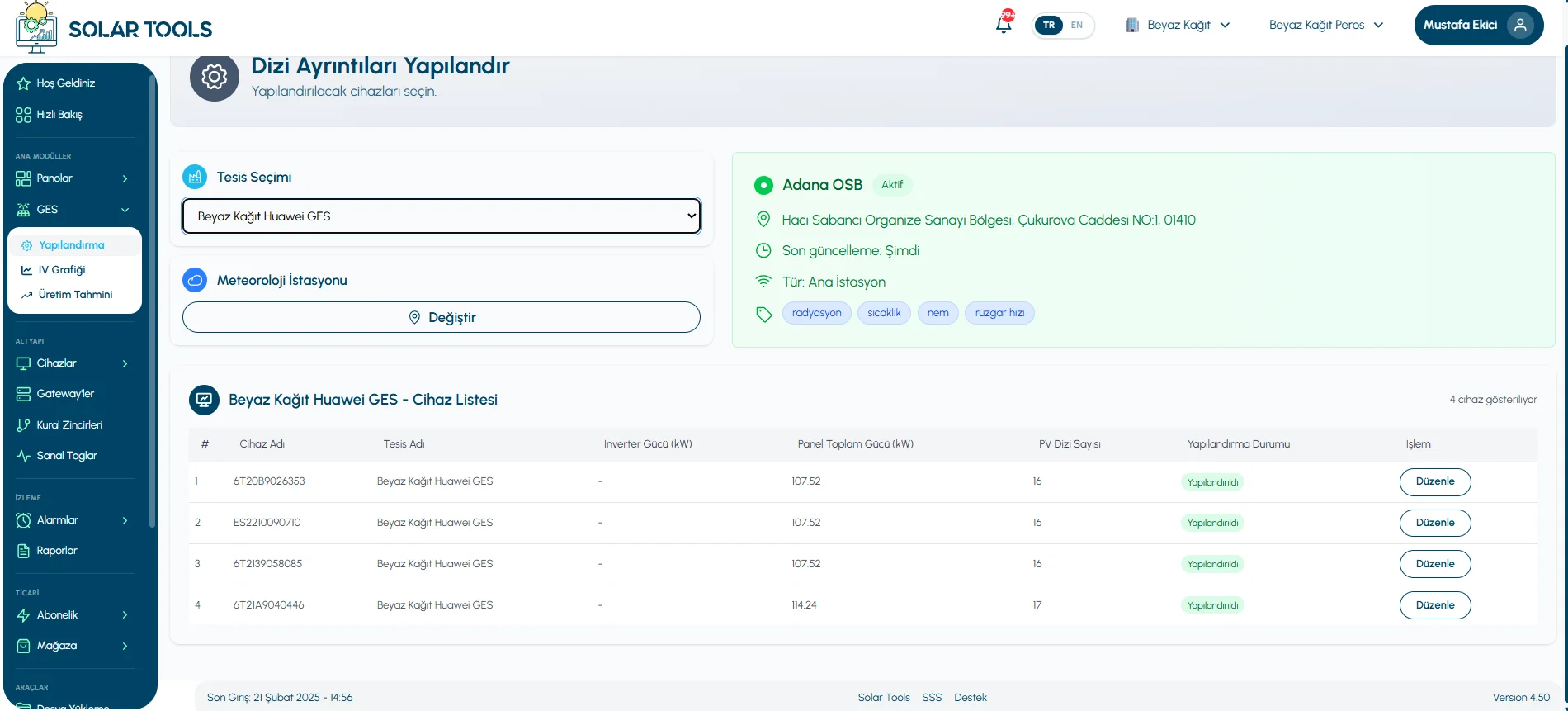The width and height of the screenshot is (1568, 711).
Task: Click the wifi icon beside Tür: Ana İstasyon
Action: tap(763, 282)
